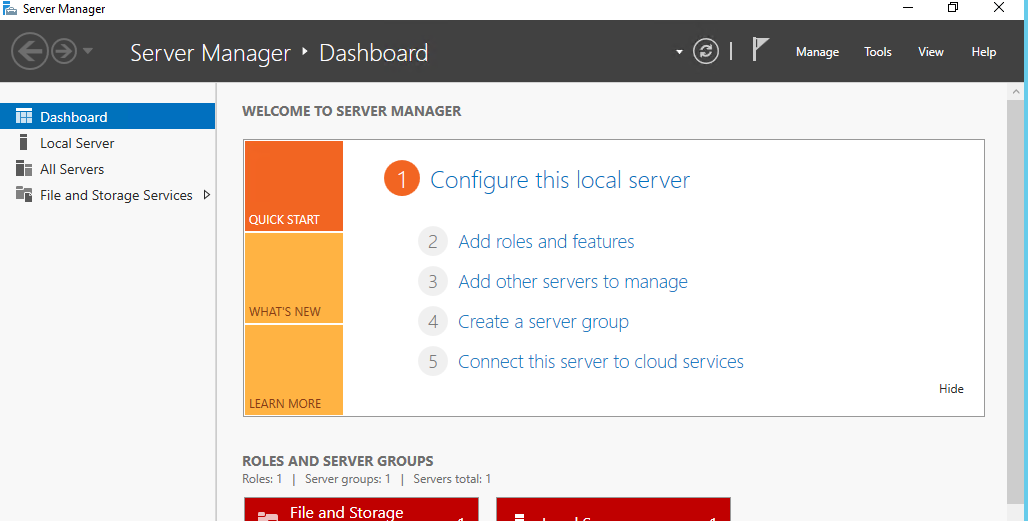The width and height of the screenshot is (1028, 521).
Task: Open the View menu
Action: click(930, 52)
